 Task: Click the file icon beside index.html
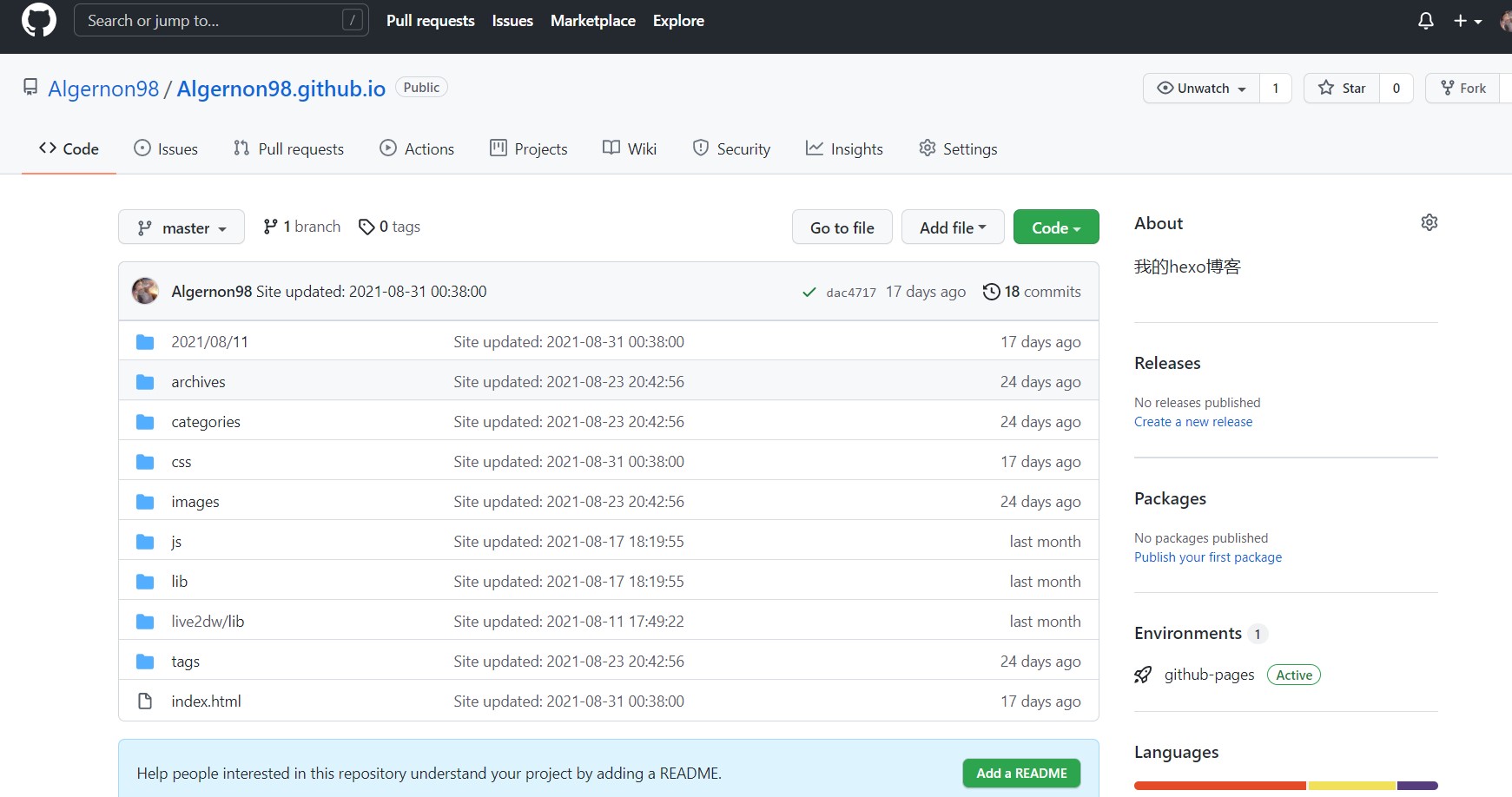145,701
